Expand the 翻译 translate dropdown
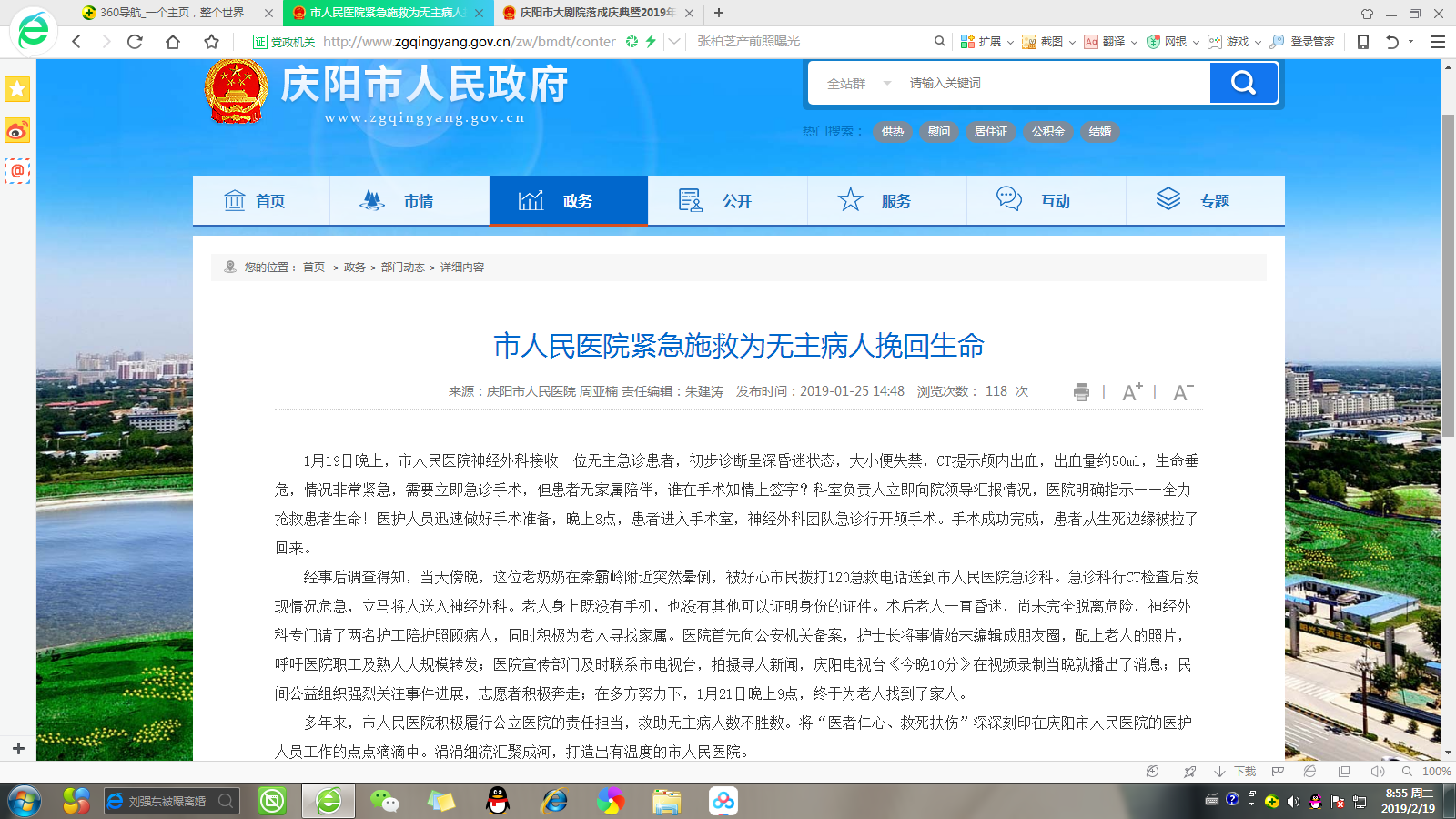Screen dimensions: 1456x819 (1134, 42)
